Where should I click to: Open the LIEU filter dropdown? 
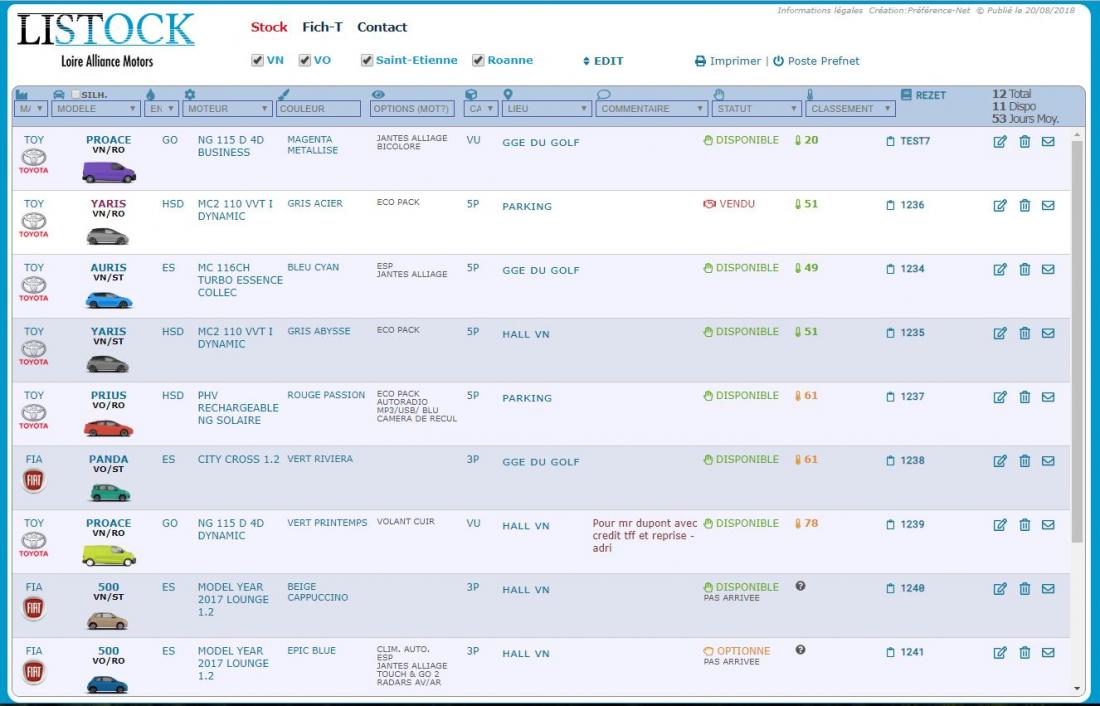coord(547,109)
